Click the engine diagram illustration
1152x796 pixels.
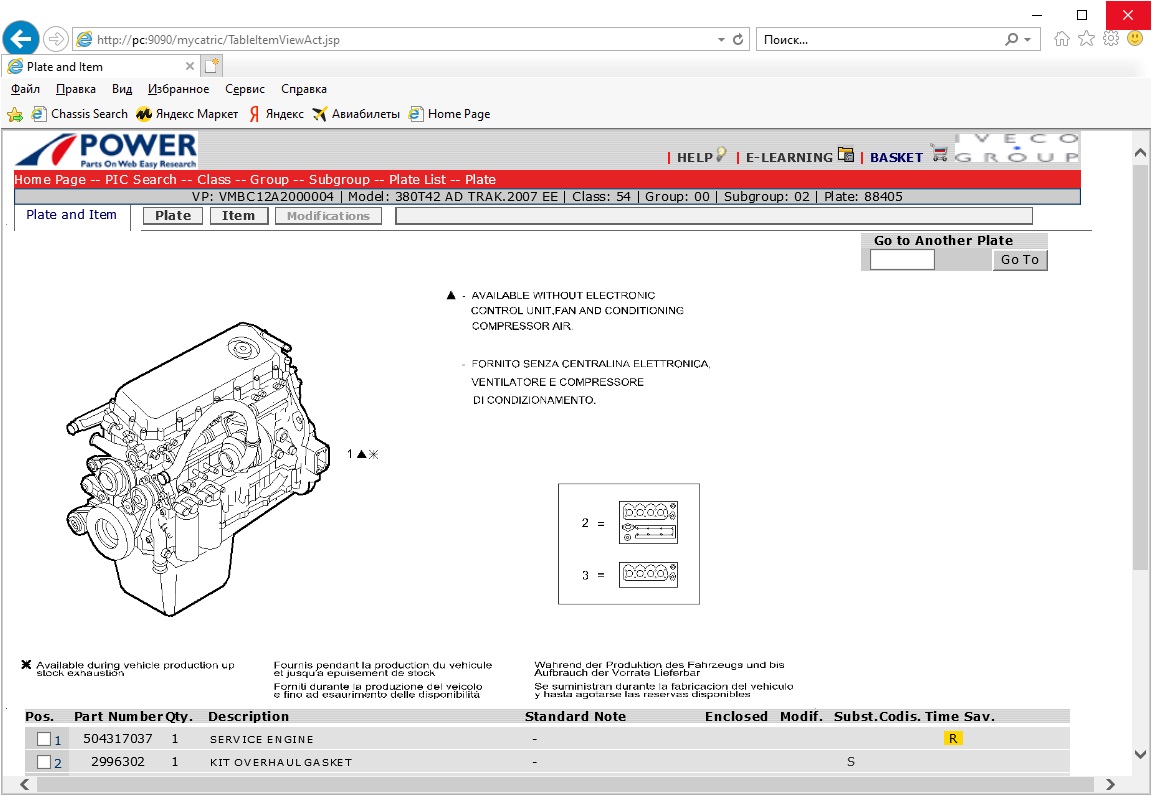point(198,468)
